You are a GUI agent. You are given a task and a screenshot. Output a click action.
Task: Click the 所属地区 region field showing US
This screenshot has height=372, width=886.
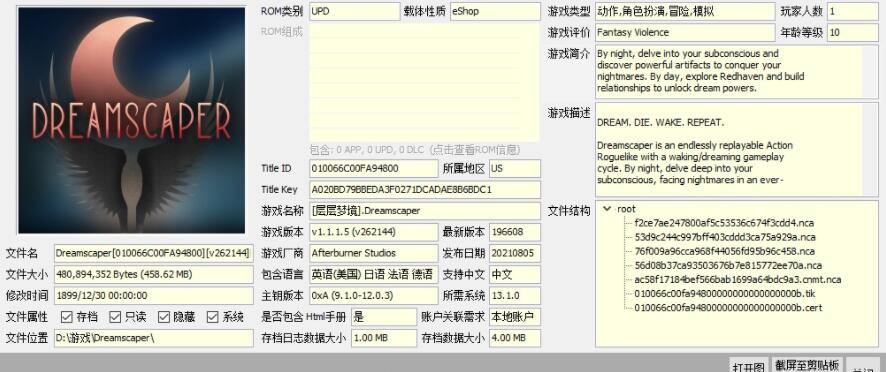click(x=515, y=168)
